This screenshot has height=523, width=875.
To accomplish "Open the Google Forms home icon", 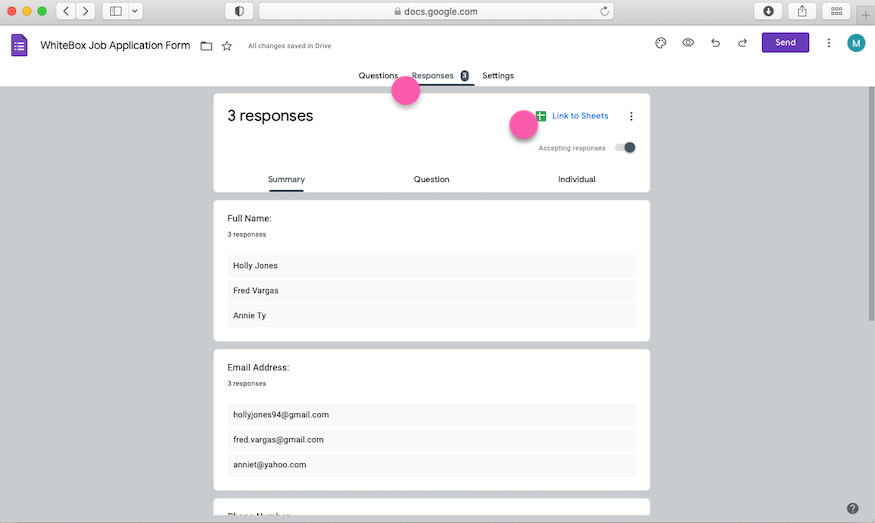I will click(x=19, y=45).
